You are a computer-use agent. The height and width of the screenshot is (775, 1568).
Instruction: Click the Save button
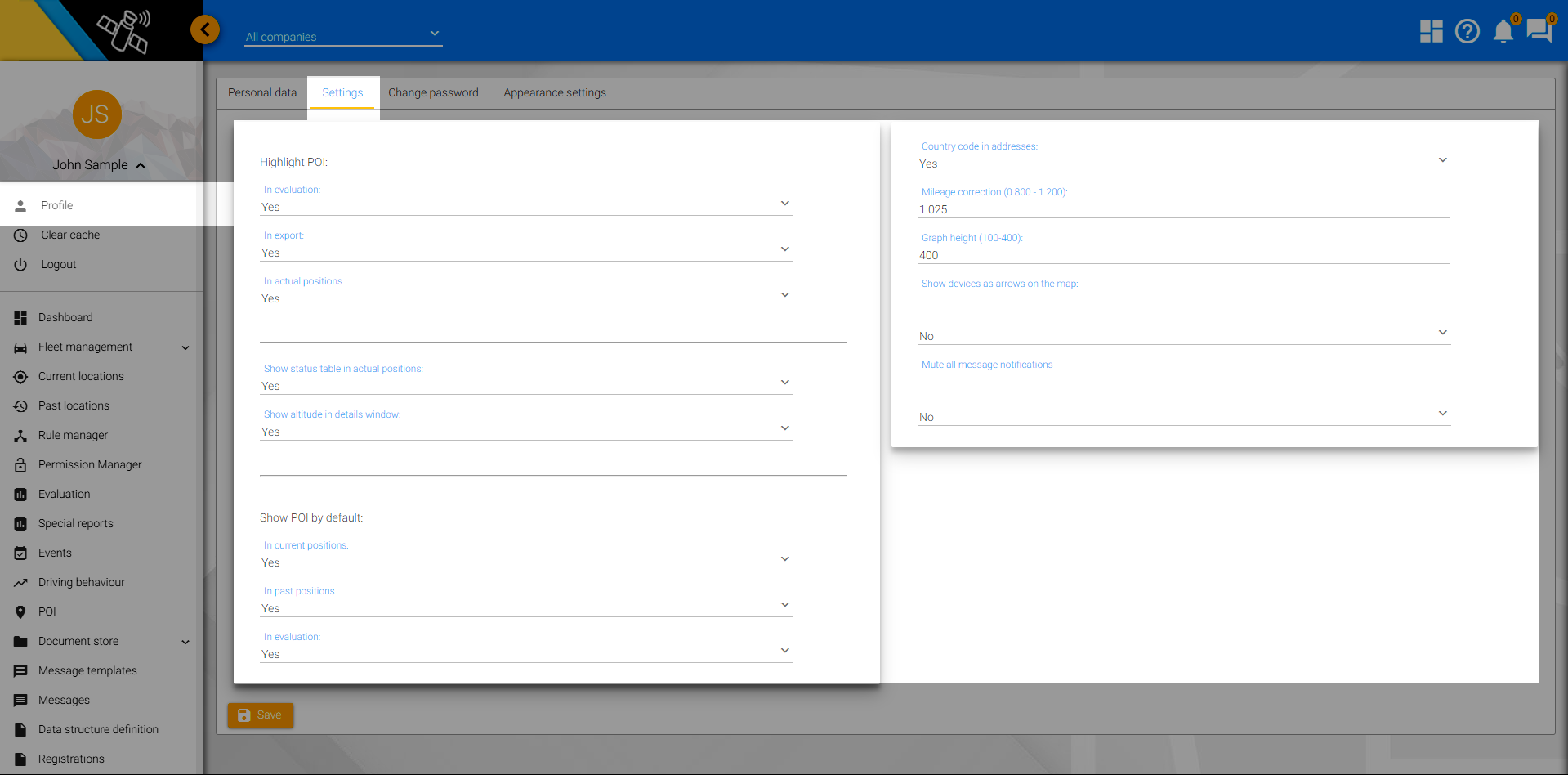click(x=261, y=715)
